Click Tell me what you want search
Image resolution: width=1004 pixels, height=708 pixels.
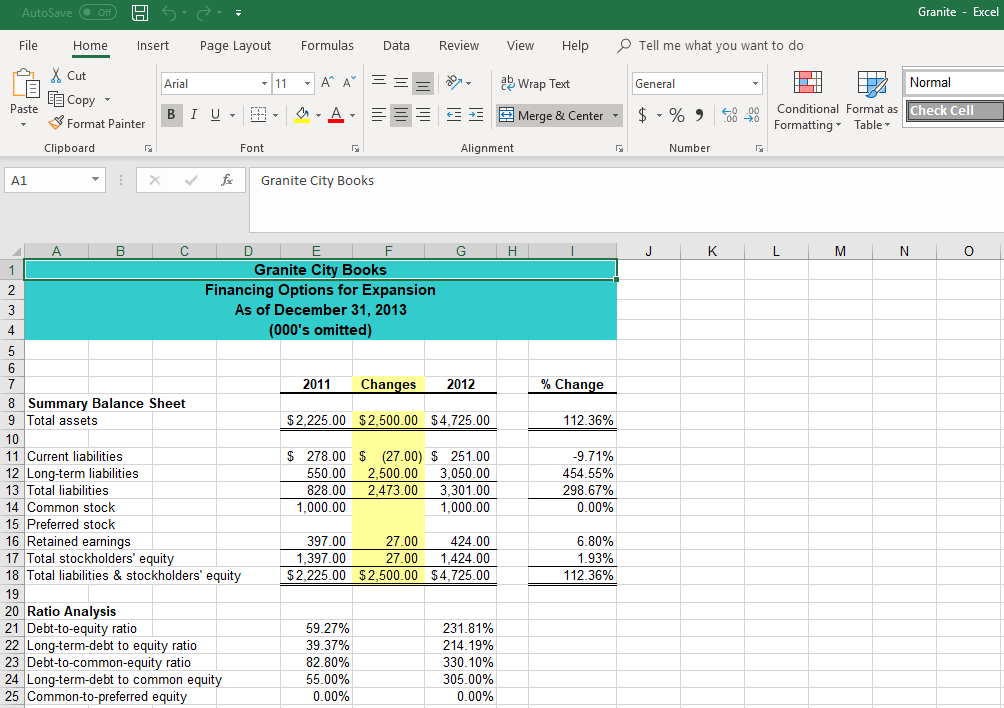pyautogui.click(x=710, y=45)
